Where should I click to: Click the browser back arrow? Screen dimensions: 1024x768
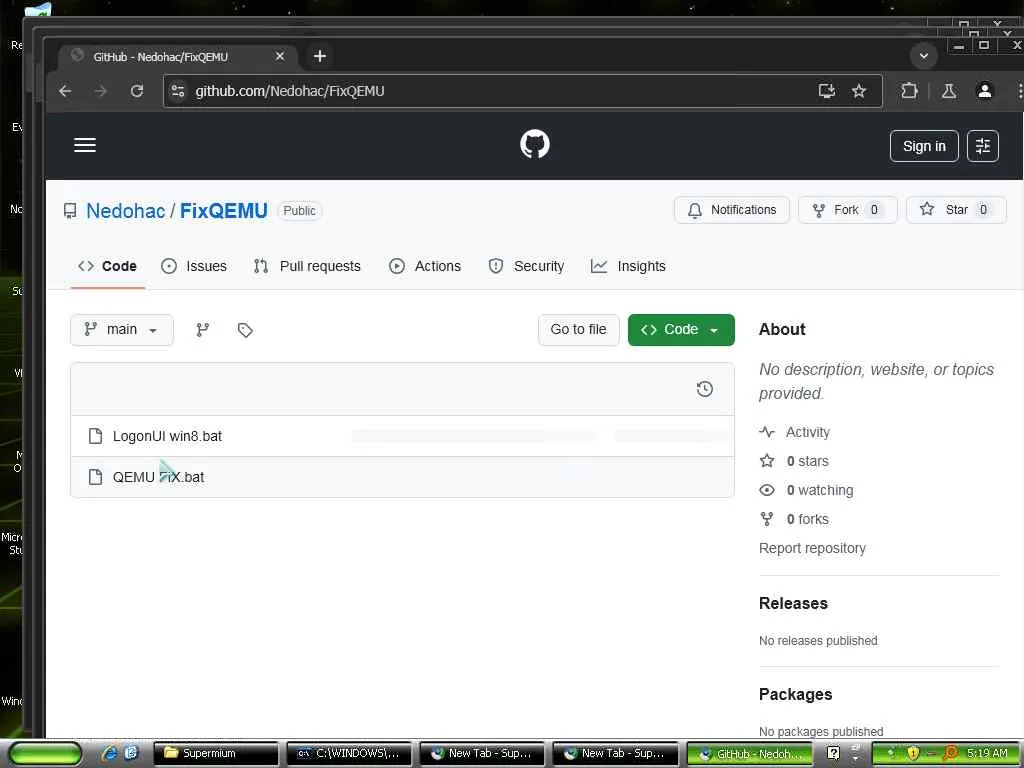[x=65, y=91]
